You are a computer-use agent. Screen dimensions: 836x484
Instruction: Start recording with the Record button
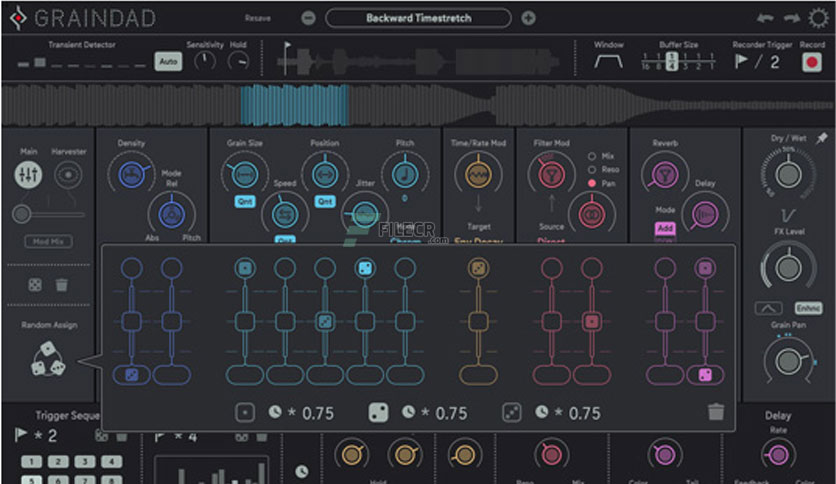(812, 62)
